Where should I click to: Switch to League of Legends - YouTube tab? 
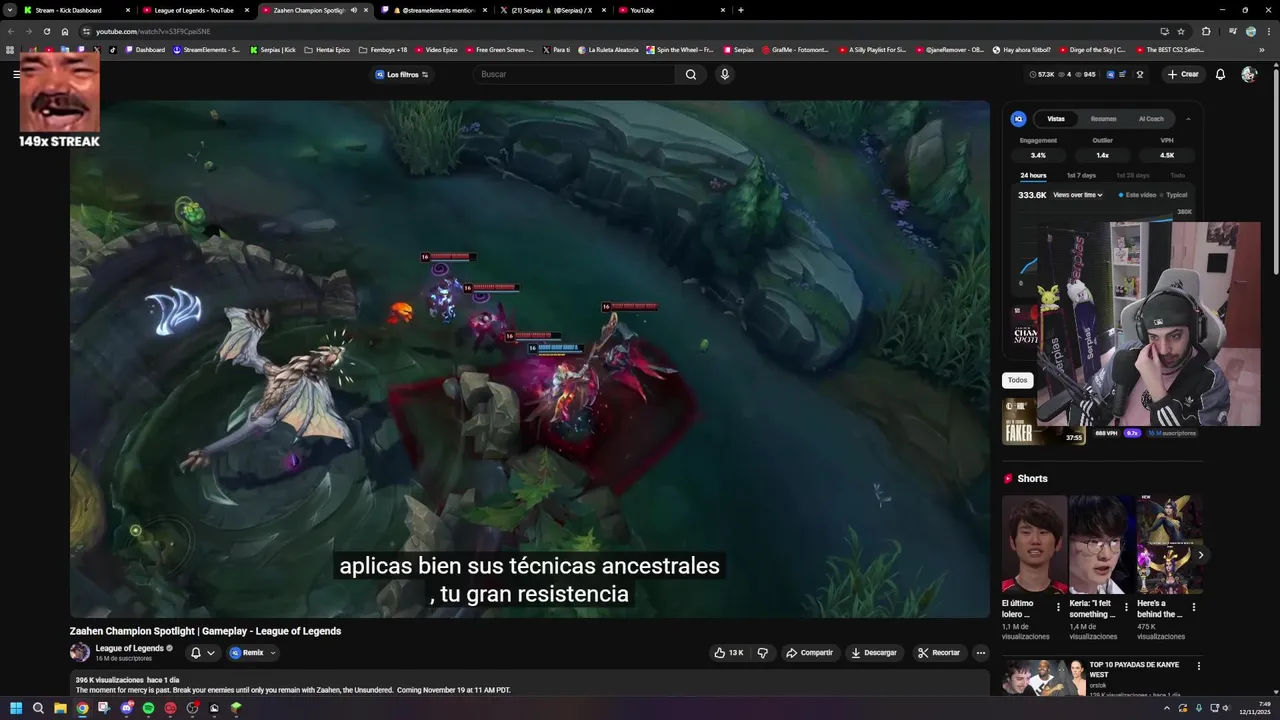pyautogui.click(x=194, y=10)
